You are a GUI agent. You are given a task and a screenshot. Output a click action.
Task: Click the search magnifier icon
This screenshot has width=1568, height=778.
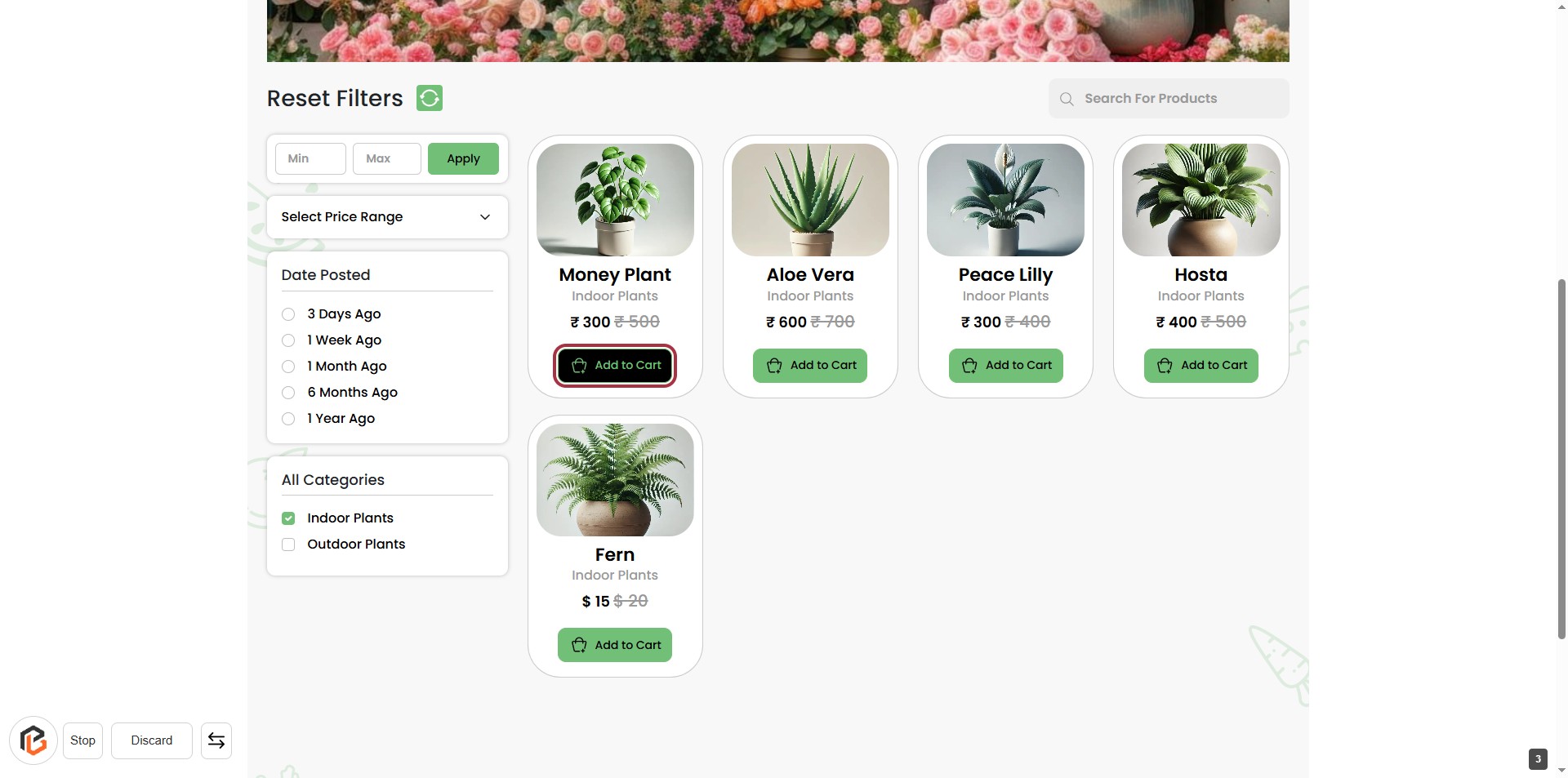(1067, 99)
